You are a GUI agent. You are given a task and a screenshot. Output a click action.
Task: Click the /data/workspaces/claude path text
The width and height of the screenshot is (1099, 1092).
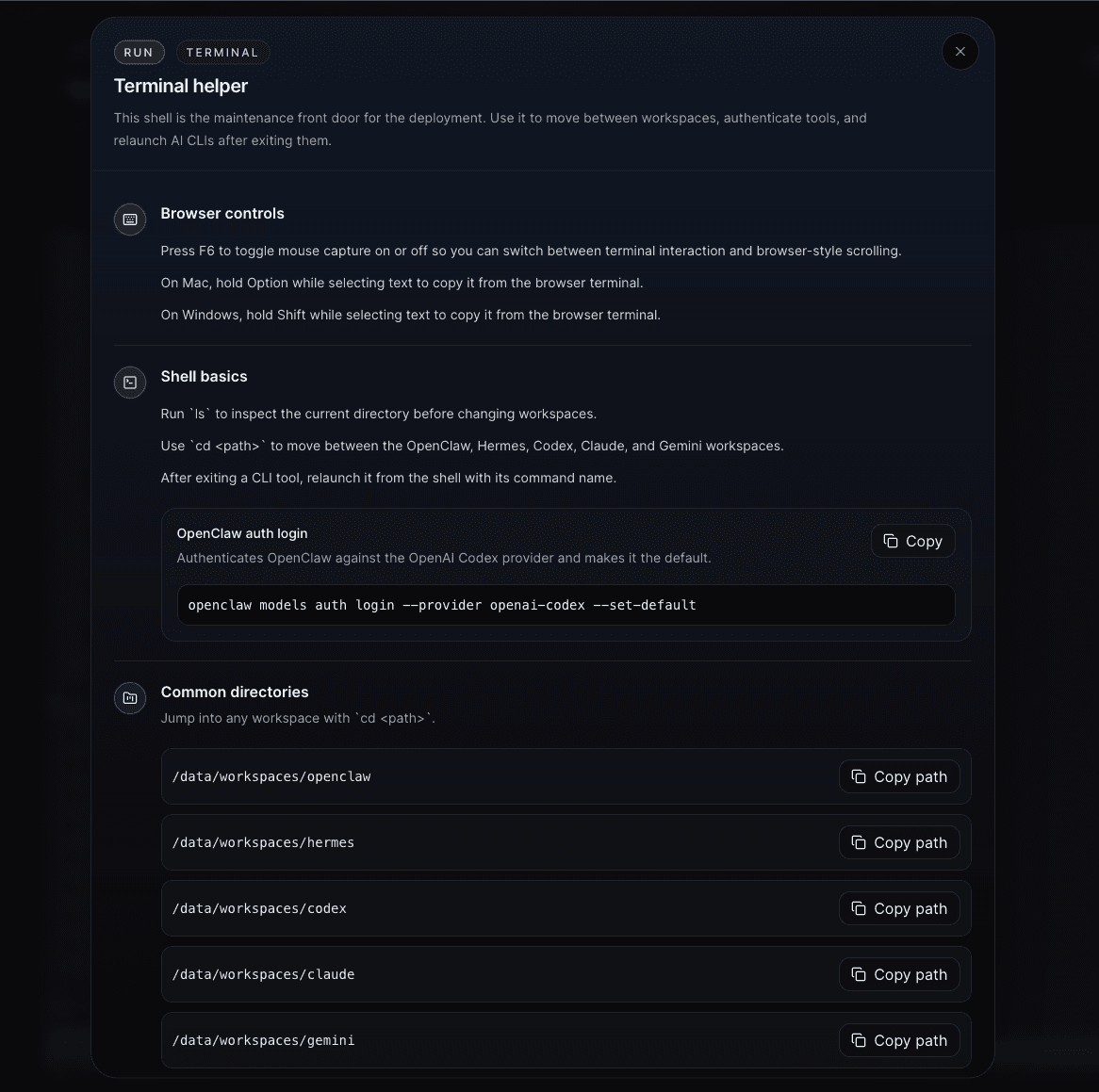coord(263,973)
